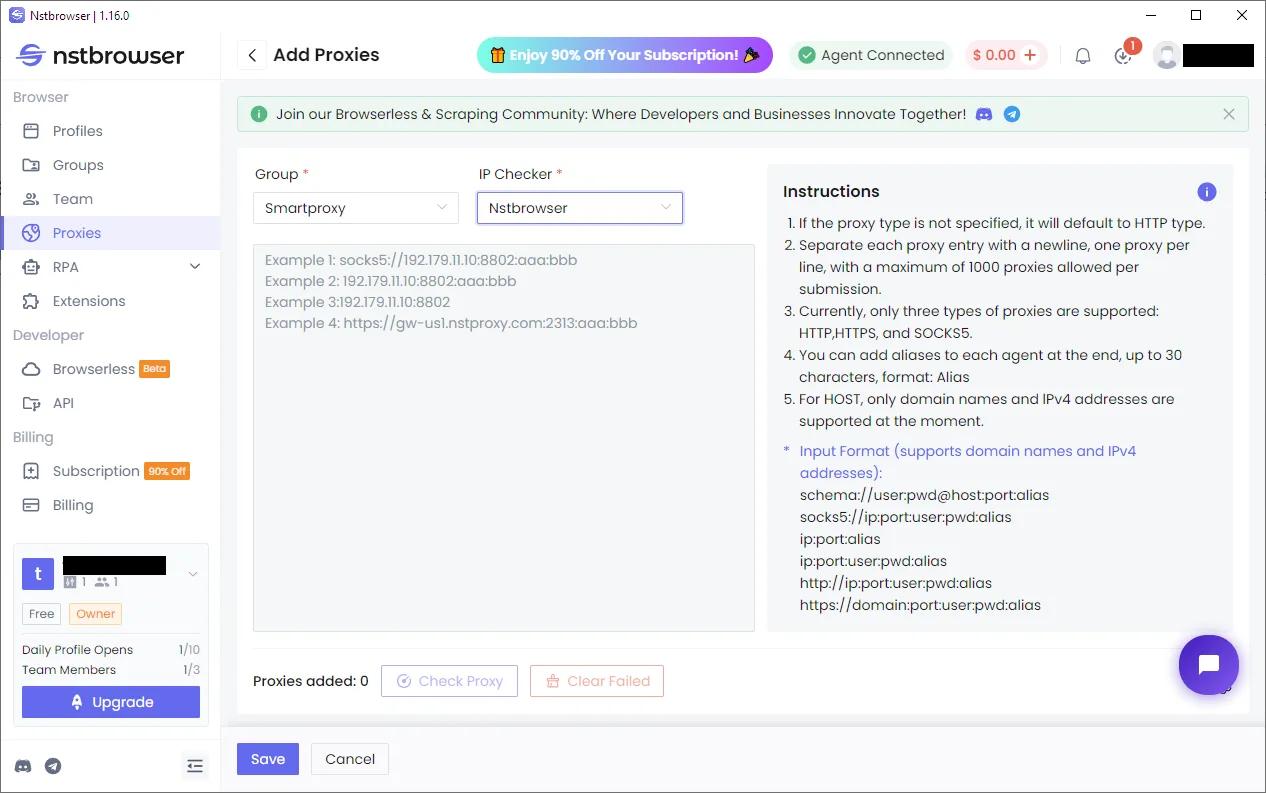This screenshot has height=793, width=1266.
Task: Click the Daily Profile Opens row
Action: click(111, 650)
